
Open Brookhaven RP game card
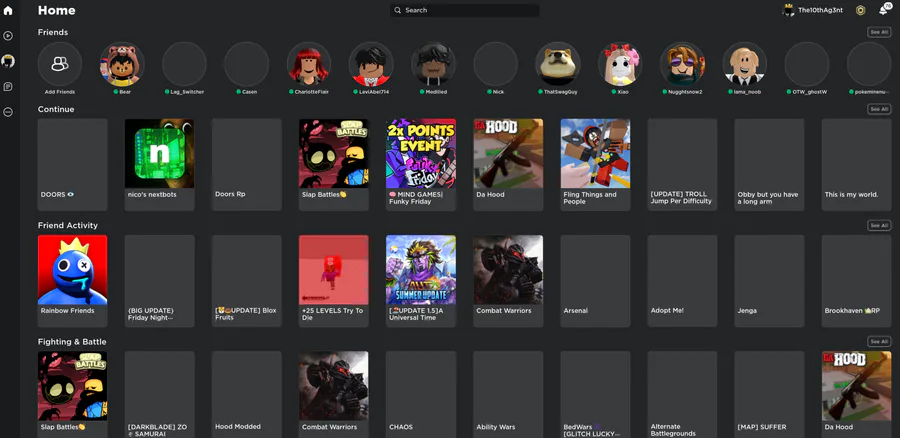coord(856,281)
